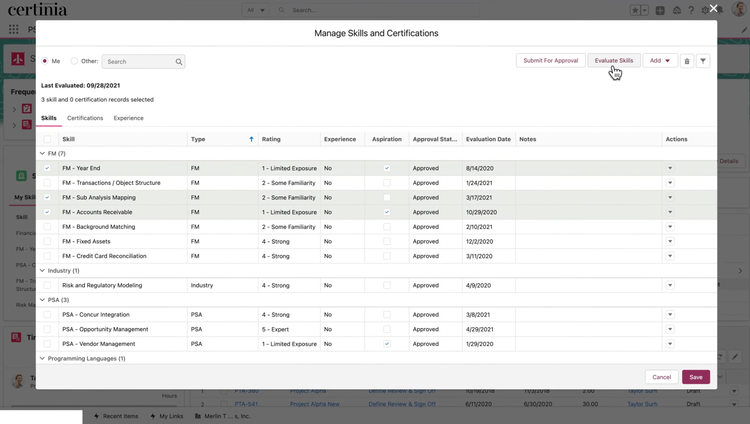Viewport: 750px width, 424px height.
Task: Click the delete trash icon in toolbar
Action: pyautogui.click(x=686, y=61)
